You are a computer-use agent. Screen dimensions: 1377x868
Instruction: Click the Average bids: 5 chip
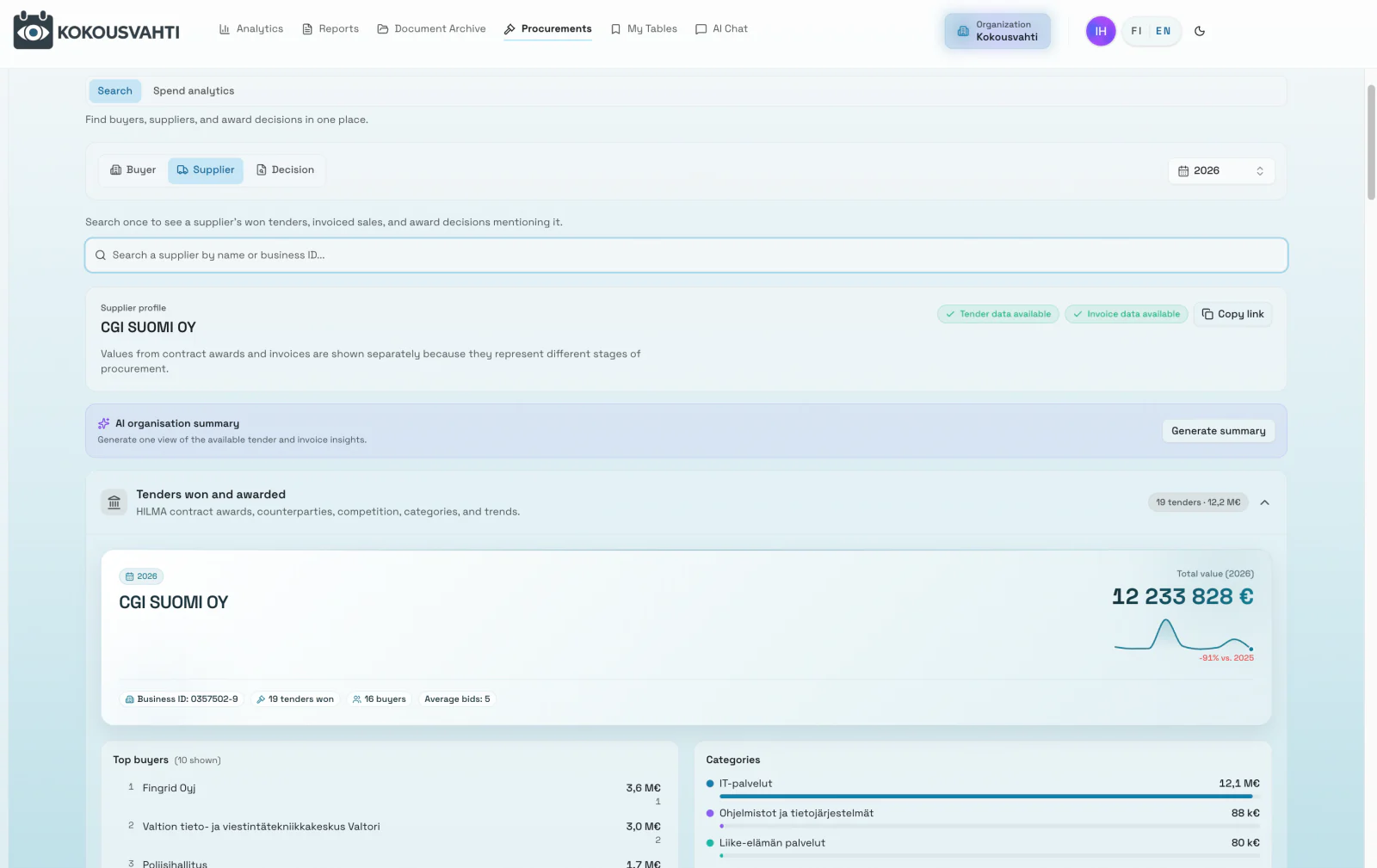pos(457,699)
